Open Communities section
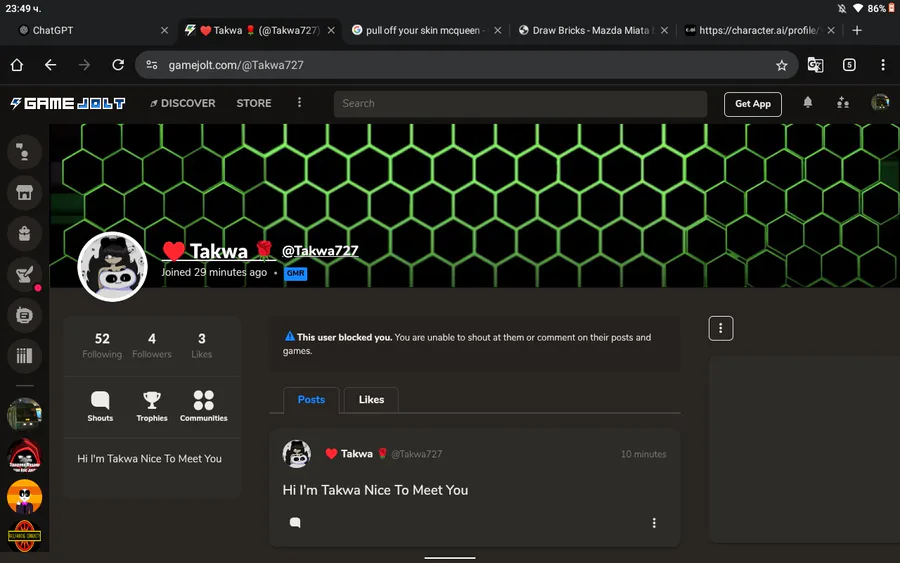Viewport: 900px width, 563px height. point(203,406)
